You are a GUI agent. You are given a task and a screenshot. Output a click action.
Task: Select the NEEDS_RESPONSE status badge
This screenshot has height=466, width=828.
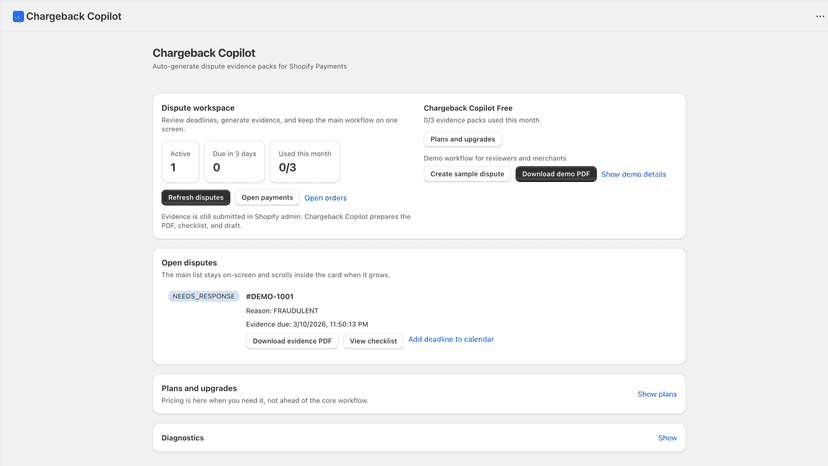tap(203, 296)
